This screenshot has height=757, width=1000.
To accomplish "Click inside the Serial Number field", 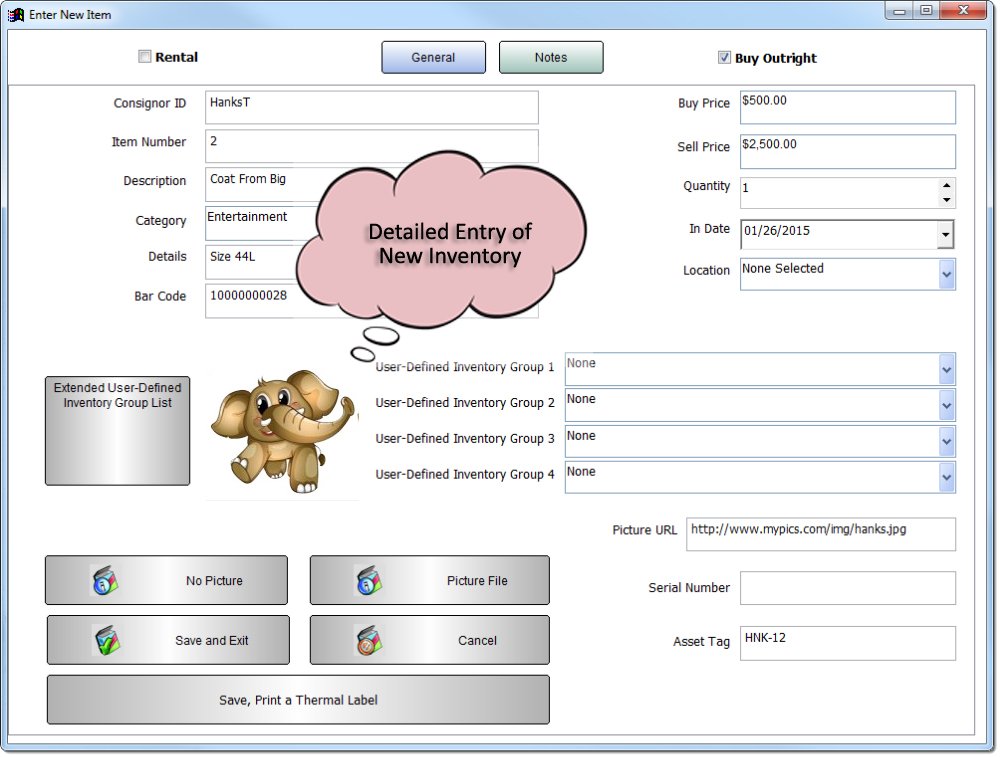I will (845, 588).
